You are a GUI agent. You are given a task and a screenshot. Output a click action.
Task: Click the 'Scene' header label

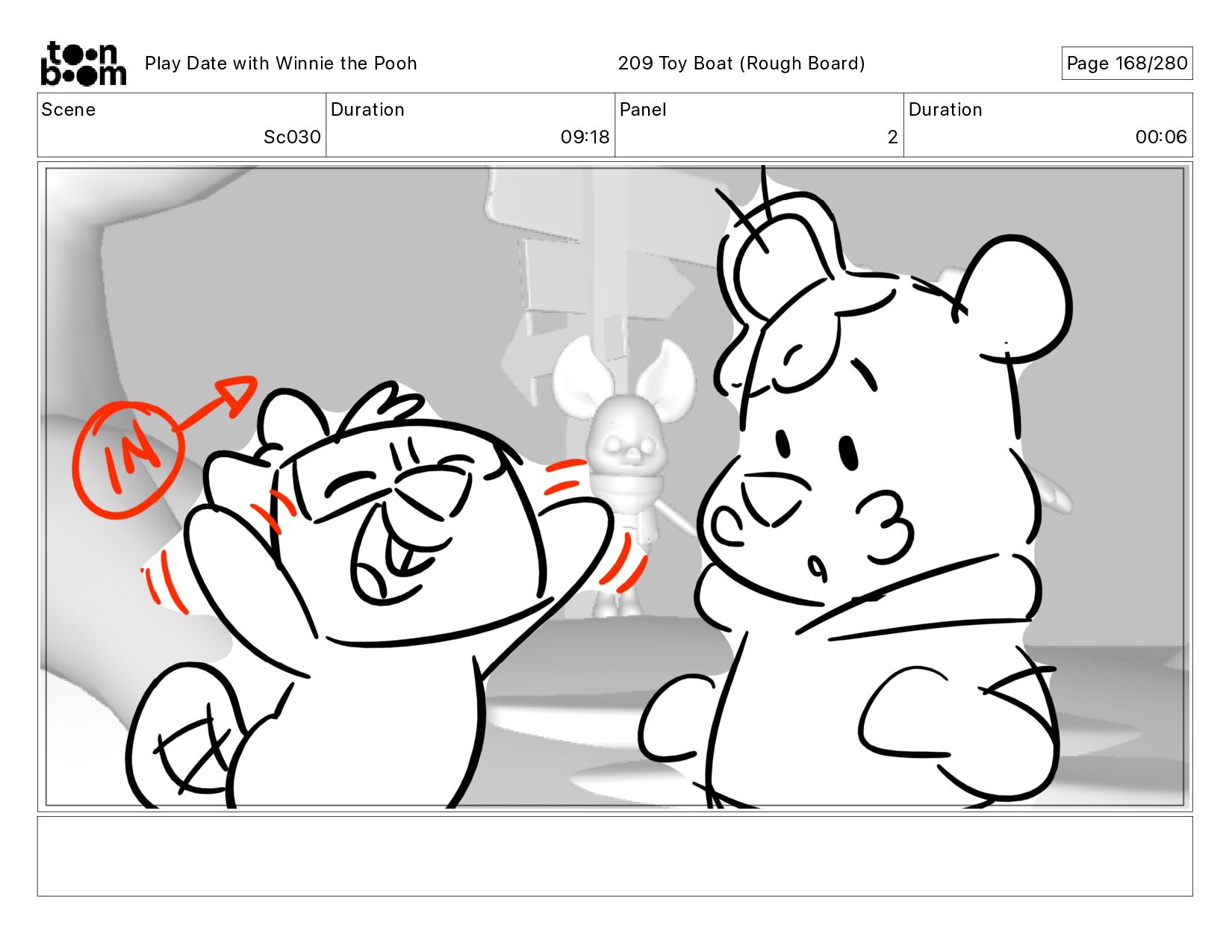pyautogui.click(x=69, y=110)
